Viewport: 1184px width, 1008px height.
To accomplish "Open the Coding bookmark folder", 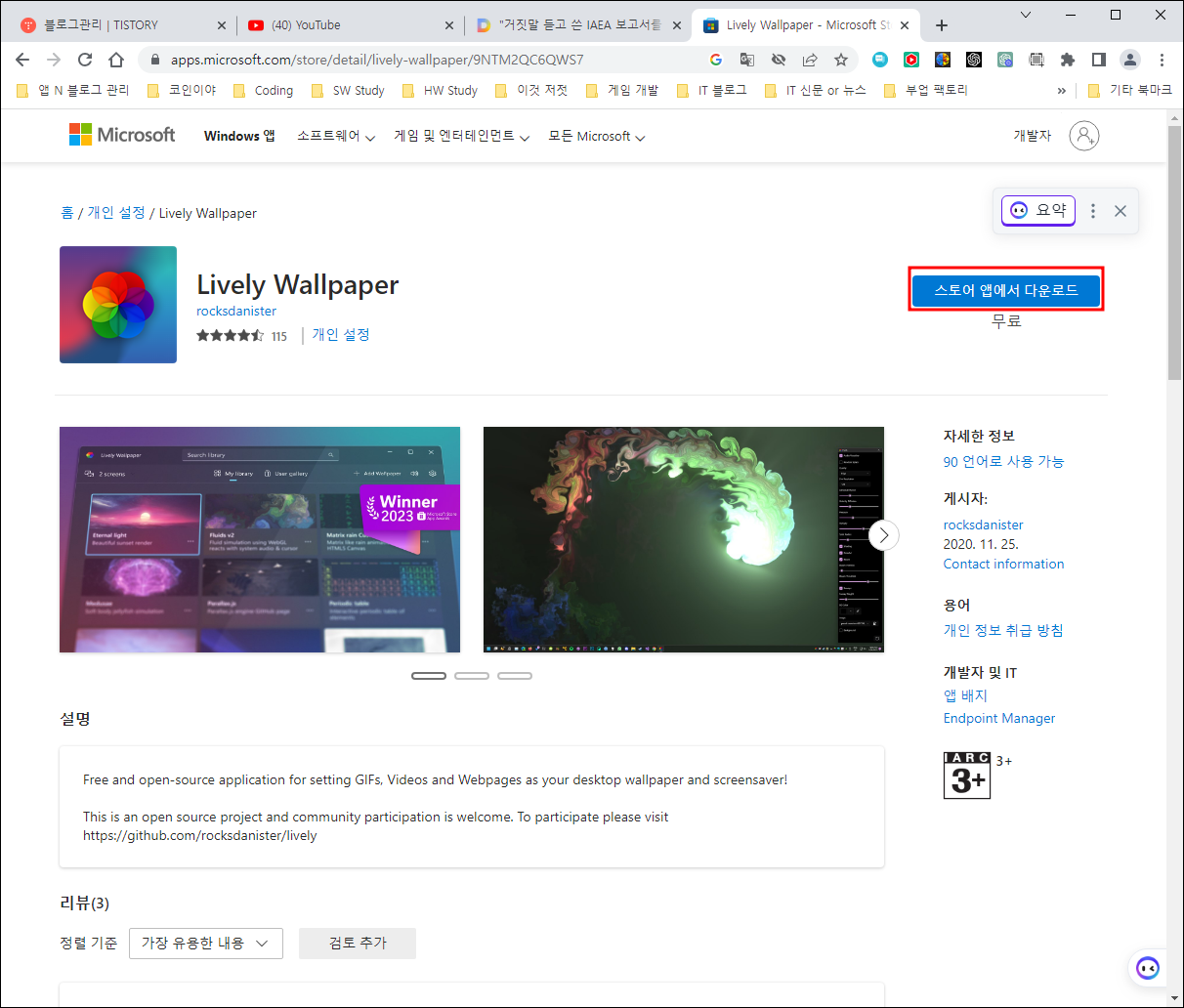I will pyautogui.click(x=263, y=90).
